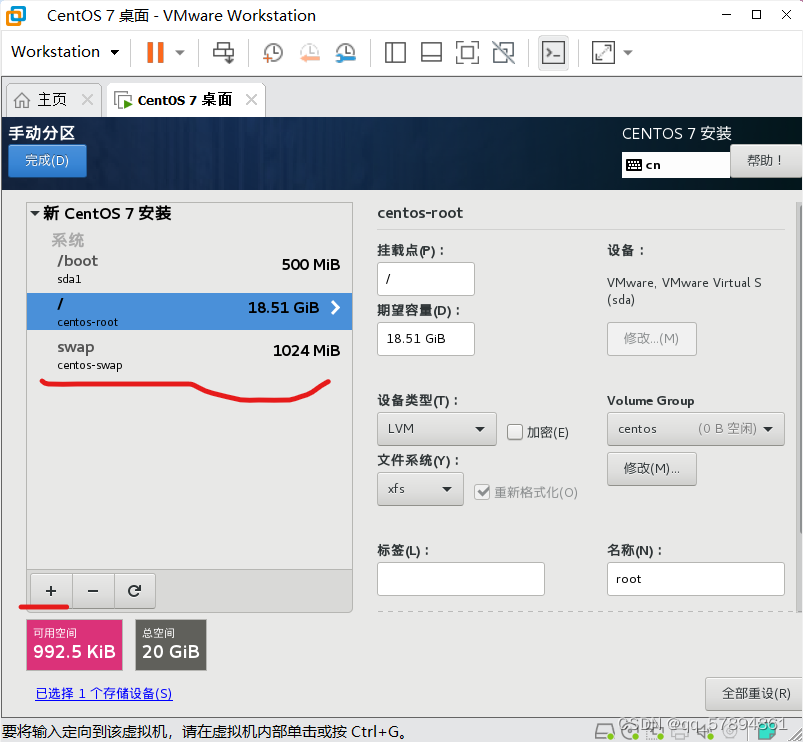The height and width of the screenshot is (742, 803).
Task: Select the /boot sda1 partition
Action: [x=189, y=269]
